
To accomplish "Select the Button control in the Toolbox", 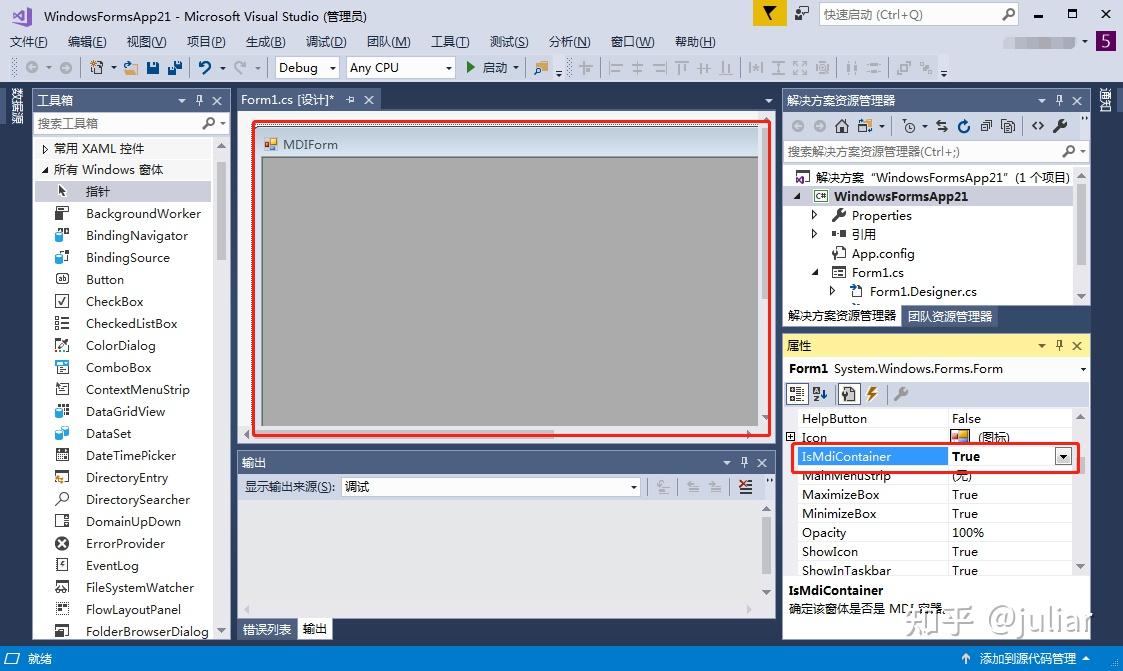I will click(104, 279).
